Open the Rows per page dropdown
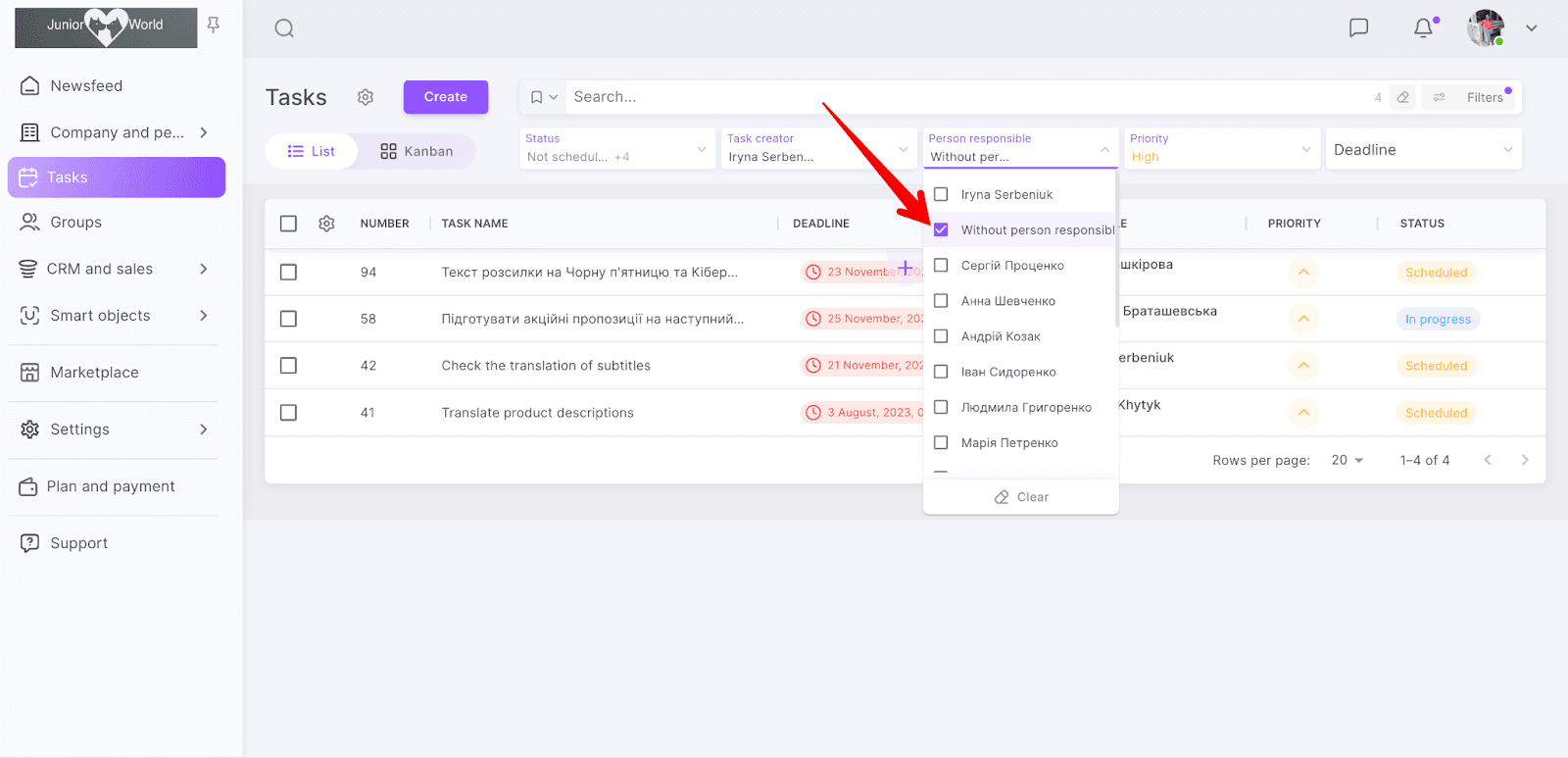Viewport: 1568px width, 758px height. coord(1347,460)
